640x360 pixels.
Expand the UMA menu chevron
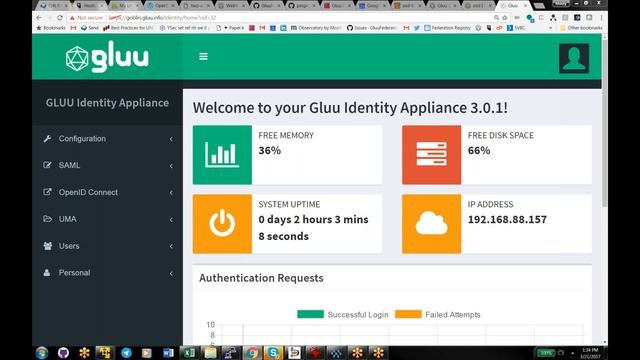[x=171, y=220]
